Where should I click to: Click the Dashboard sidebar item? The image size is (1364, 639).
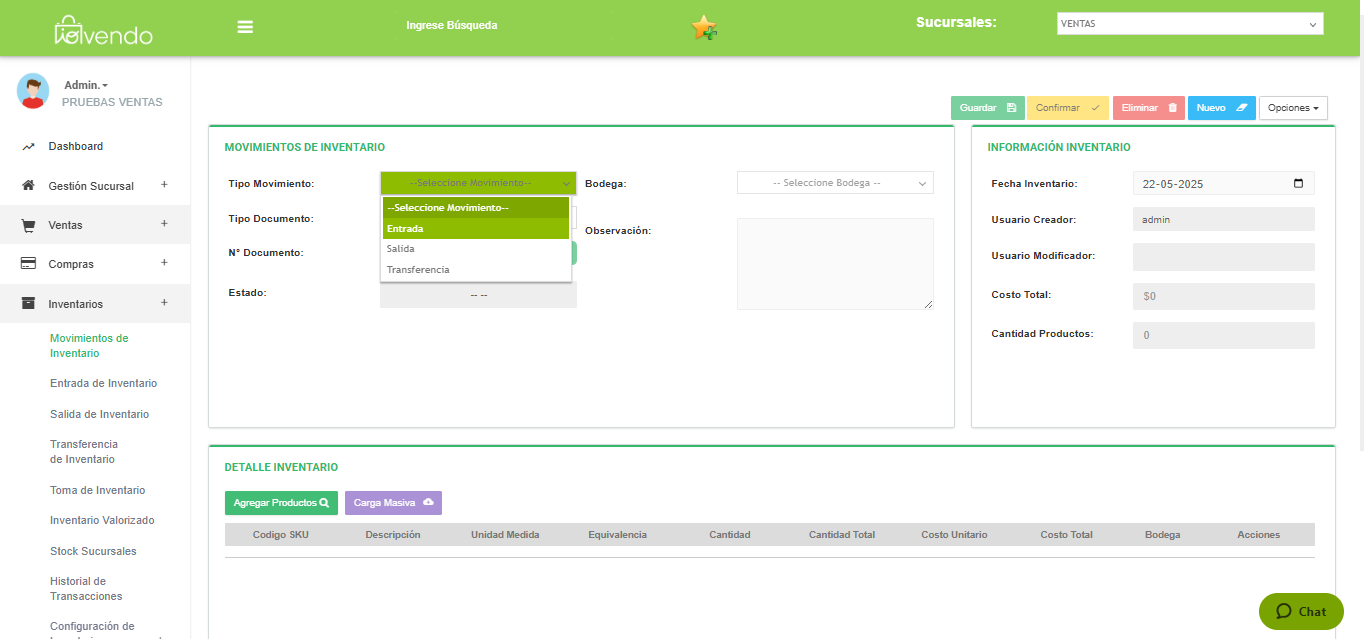pos(75,146)
